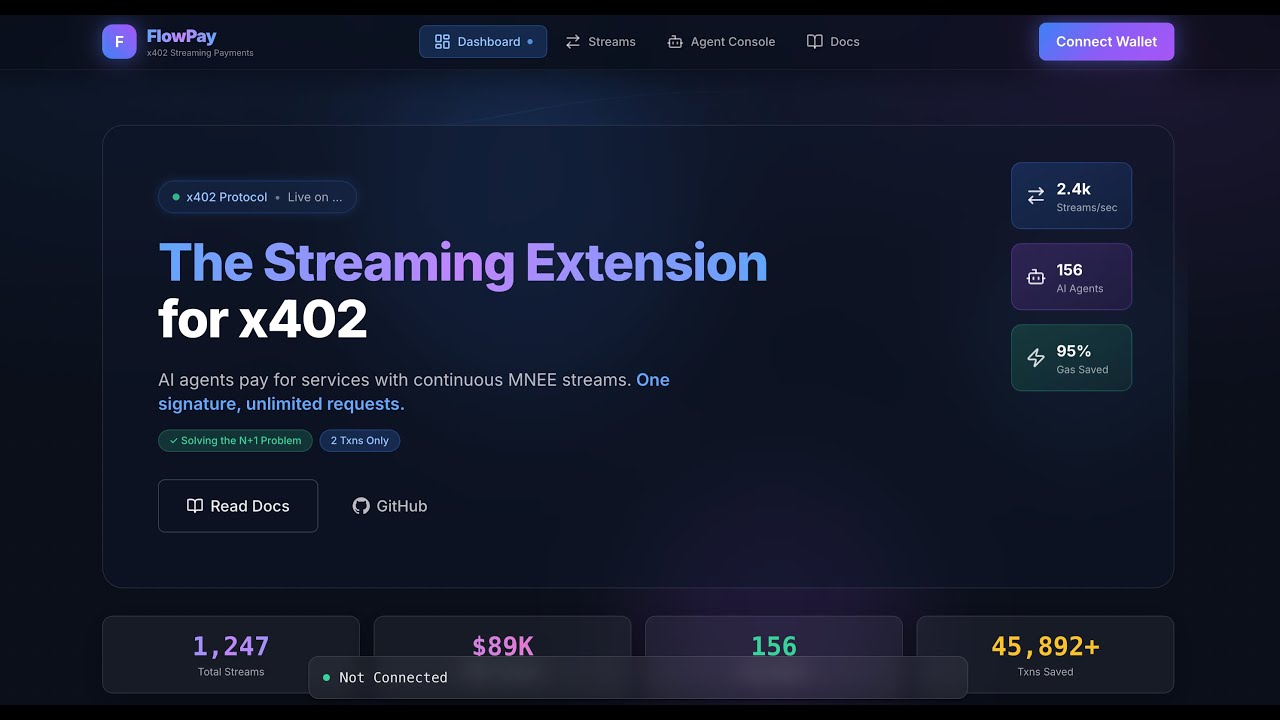
Task: Click the FlowPay brand name
Action: (x=181, y=36)
